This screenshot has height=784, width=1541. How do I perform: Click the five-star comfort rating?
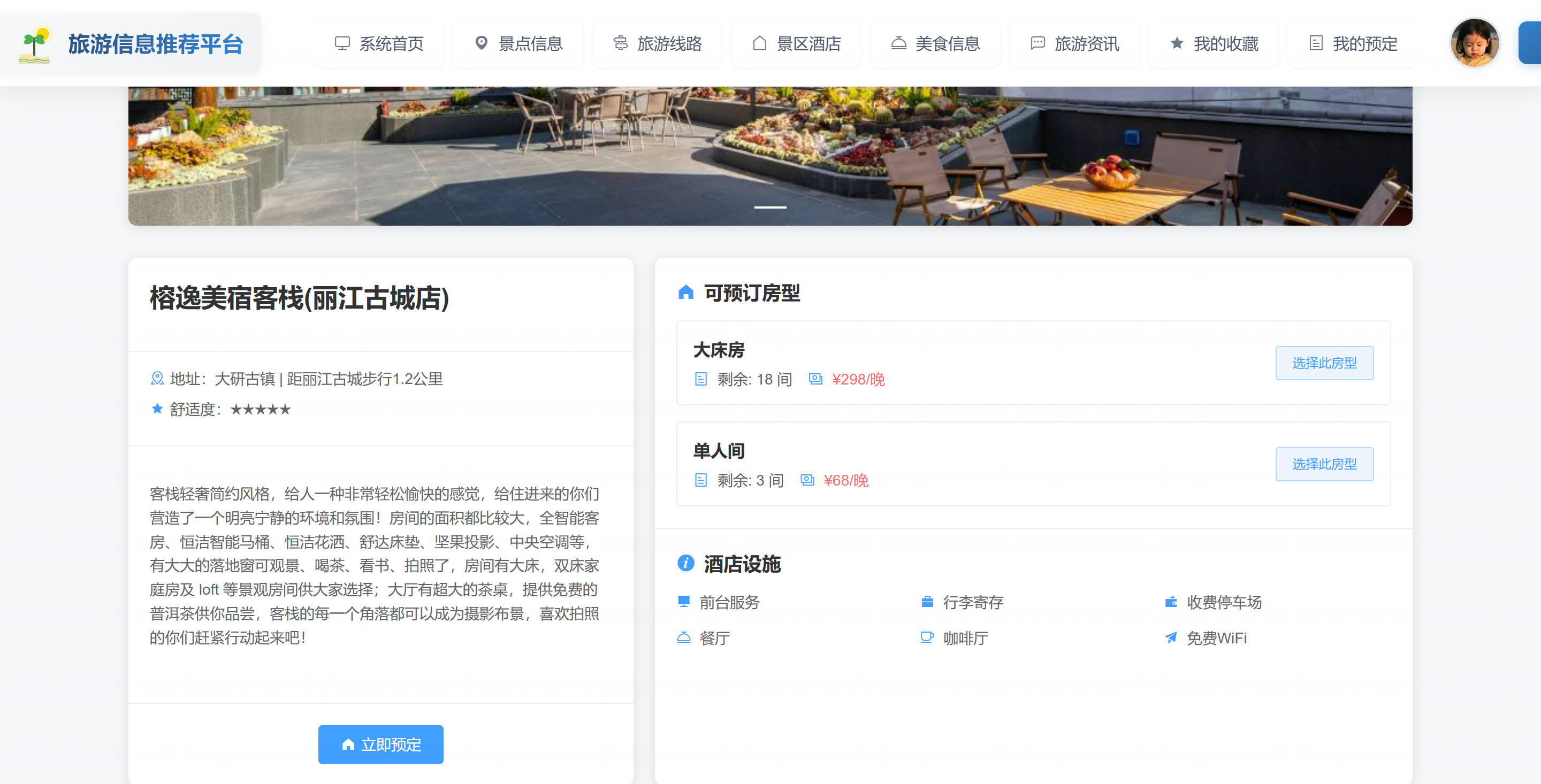click(x=260, y=410)
